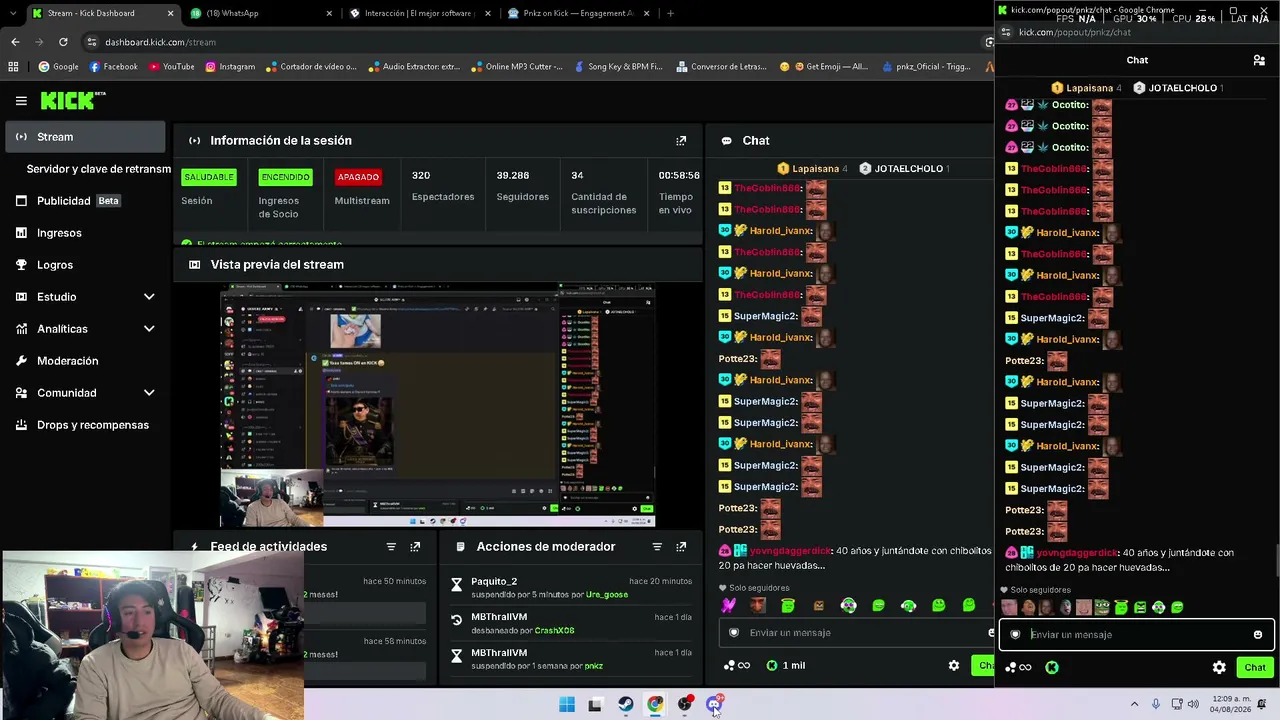This screenshot has height=720, width=1280.
Task: Open the Chrome apps grid on bookmarks bar
Action: click(x=13, y=67)
